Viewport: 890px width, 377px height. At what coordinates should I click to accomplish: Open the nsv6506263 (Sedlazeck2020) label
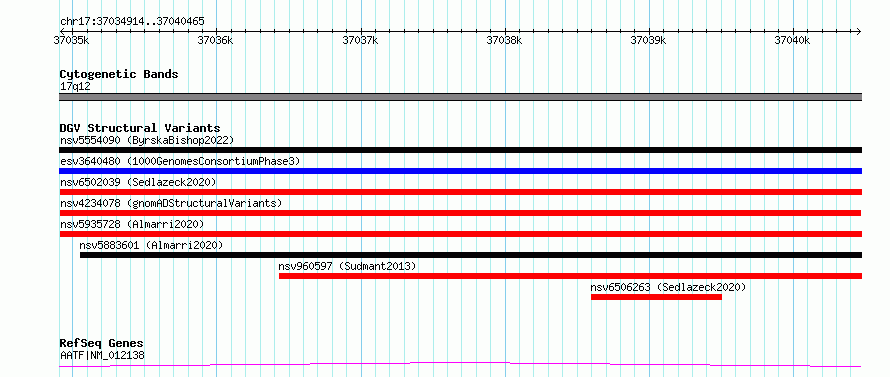coord(668,287)
